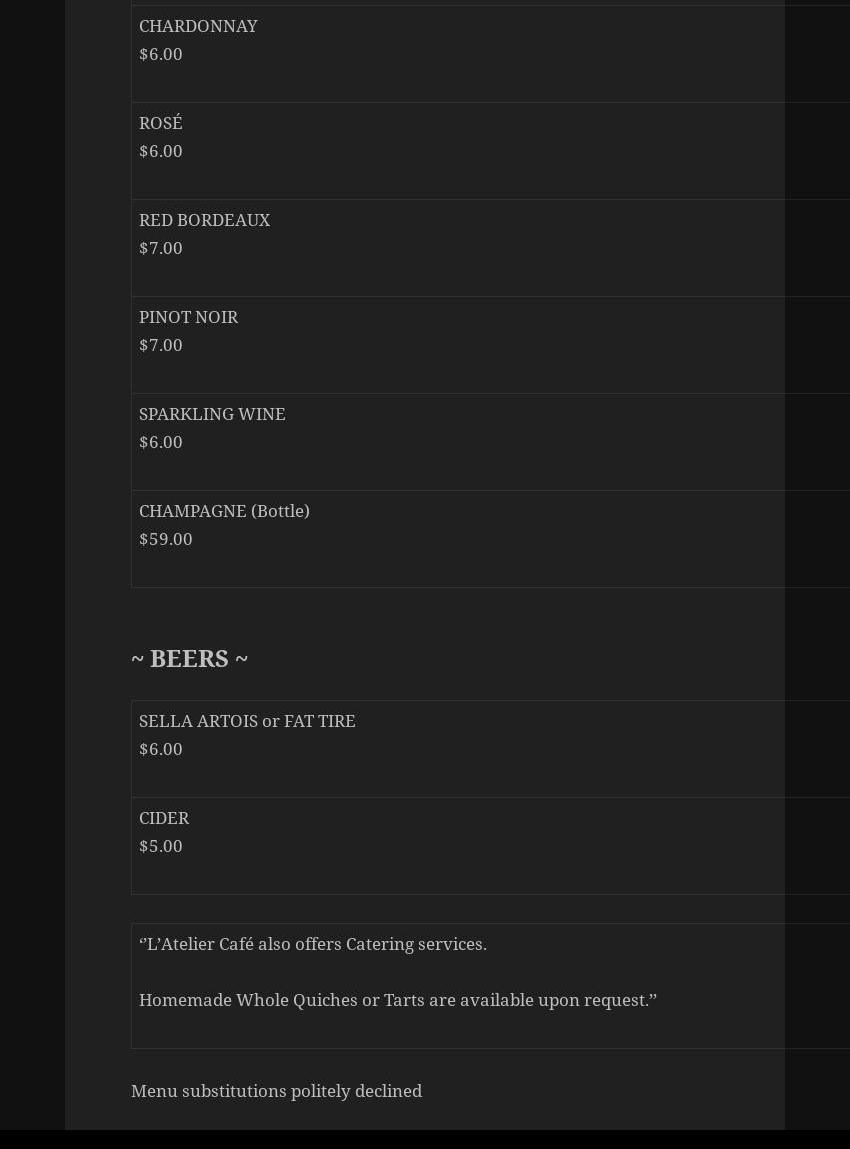
Task: Click the $6.00 price under Sella Artois
Action: [161, 750]
